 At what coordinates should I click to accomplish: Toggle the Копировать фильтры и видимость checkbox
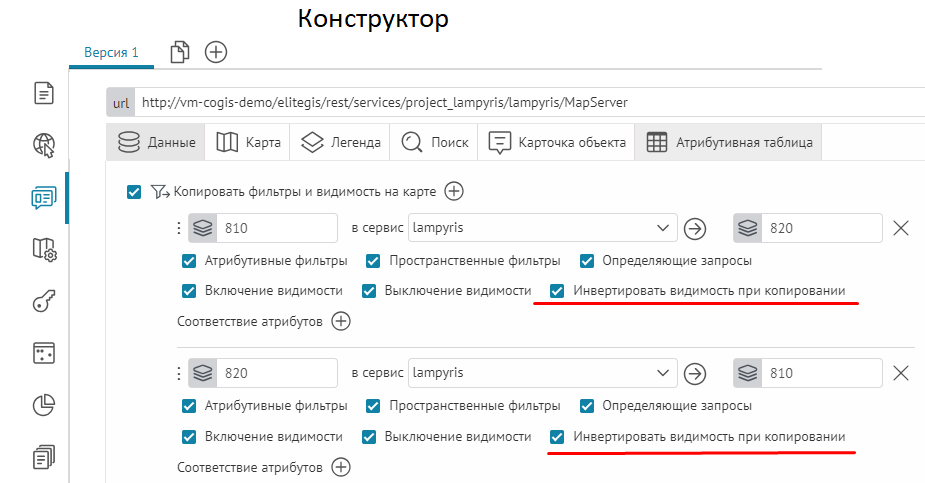click(x=134, y=192)
